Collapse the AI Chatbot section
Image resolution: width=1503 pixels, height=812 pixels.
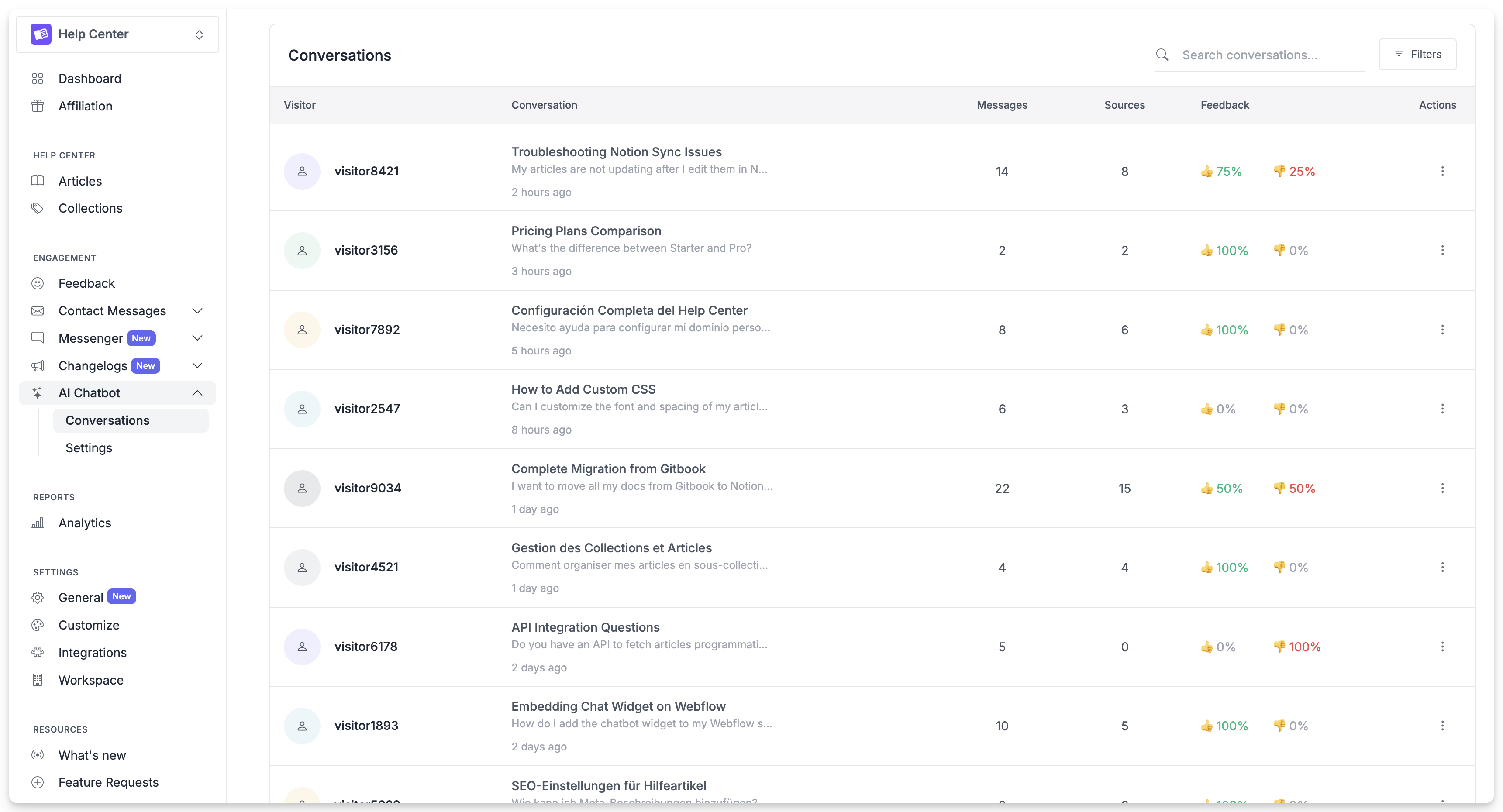[x=197, y=393]
